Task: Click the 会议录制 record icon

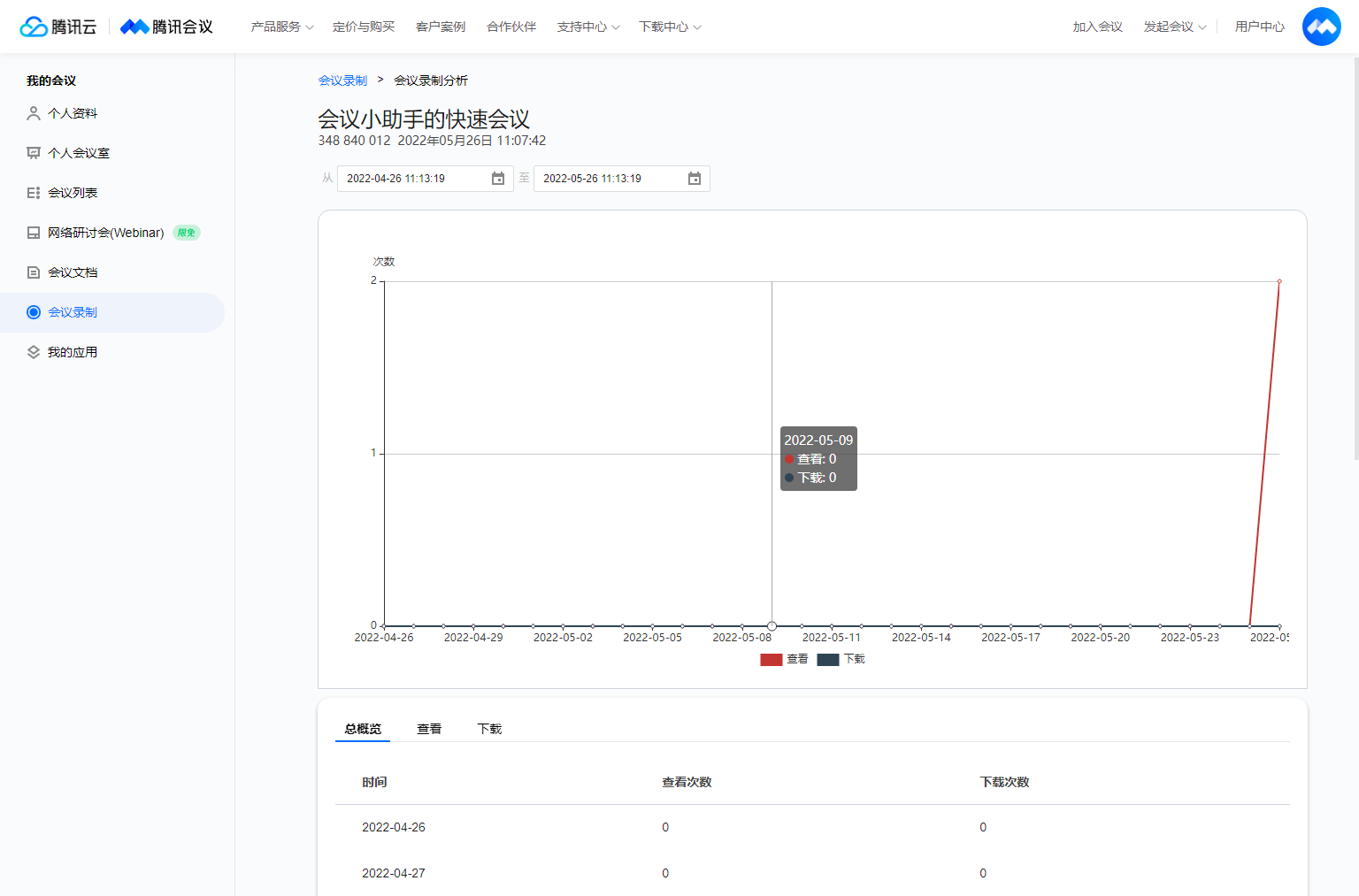Action: pyautogui.click(x=34, y=312)
